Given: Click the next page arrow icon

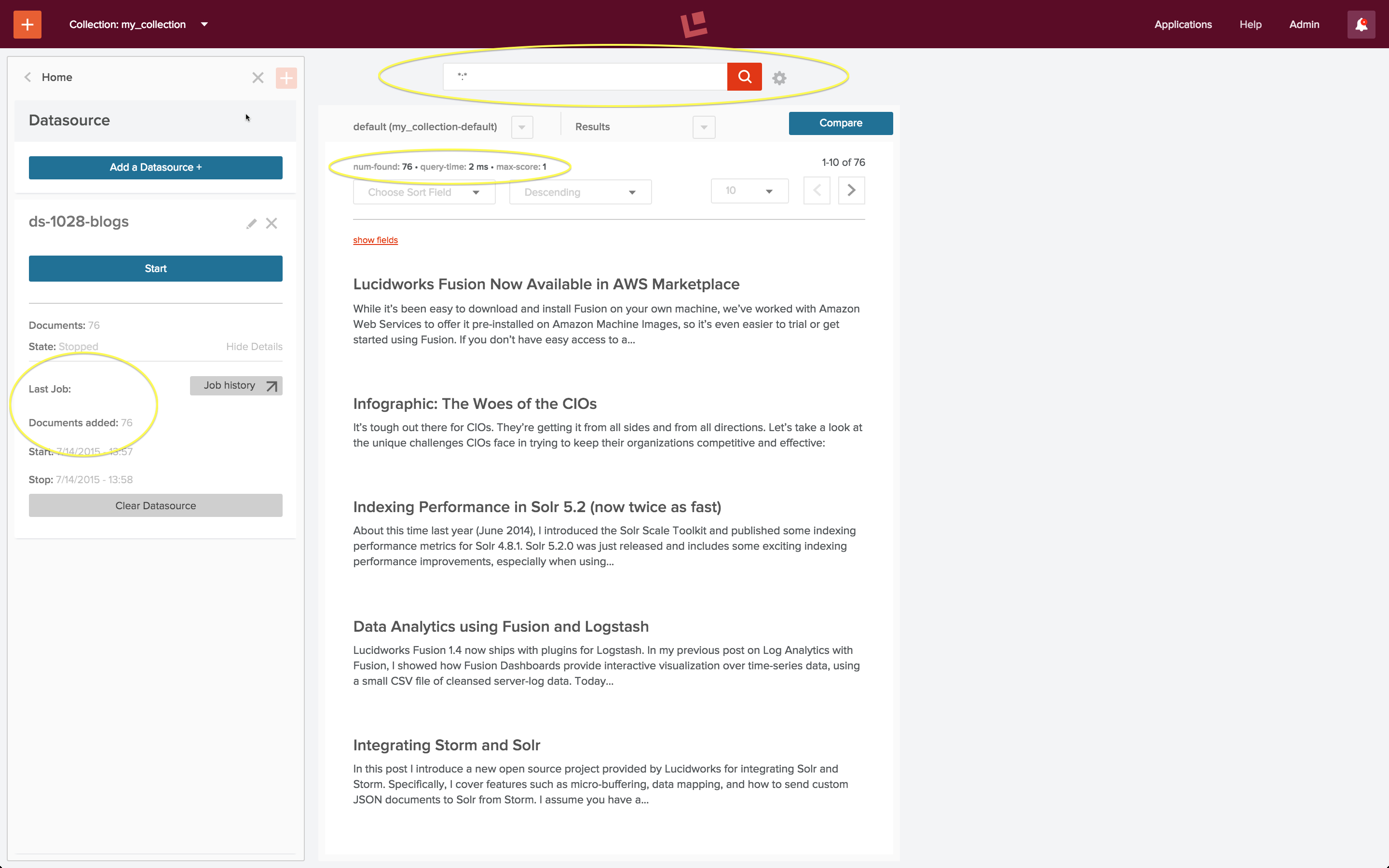Looking at the screenshot, I should pyautogui.click(x=851, y=192).
